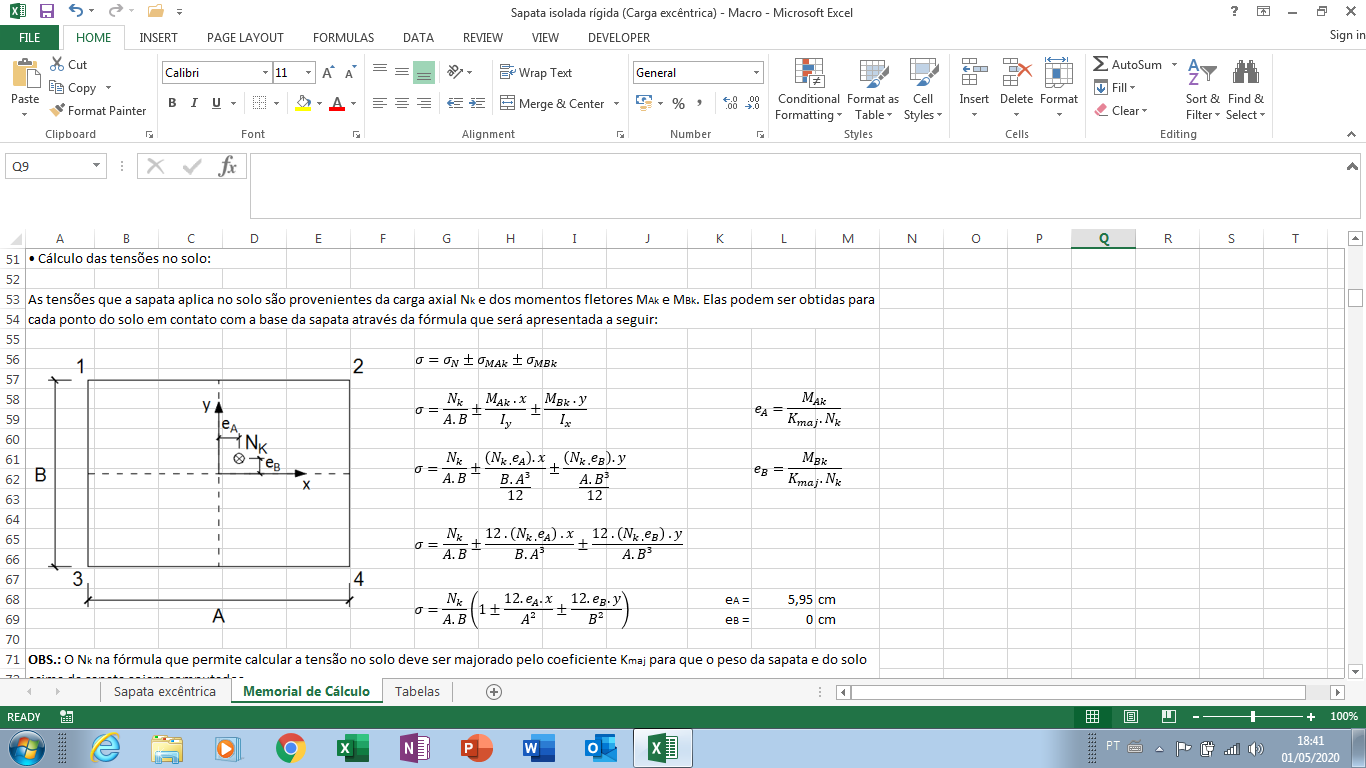The image size is (1366, 768).
Task: Select column Q header
Action: click(1103, 238)
